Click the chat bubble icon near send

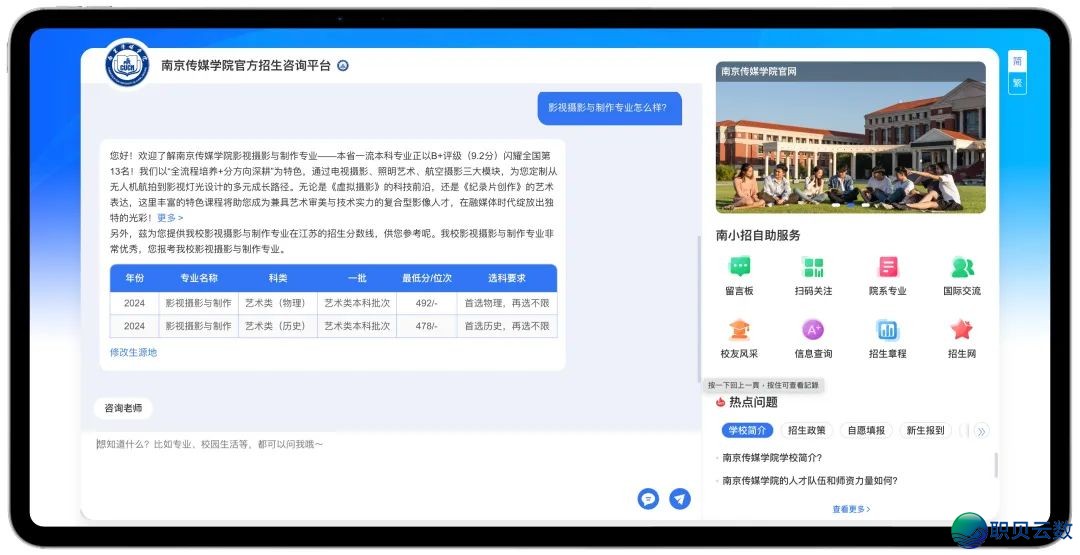(648, 499)
